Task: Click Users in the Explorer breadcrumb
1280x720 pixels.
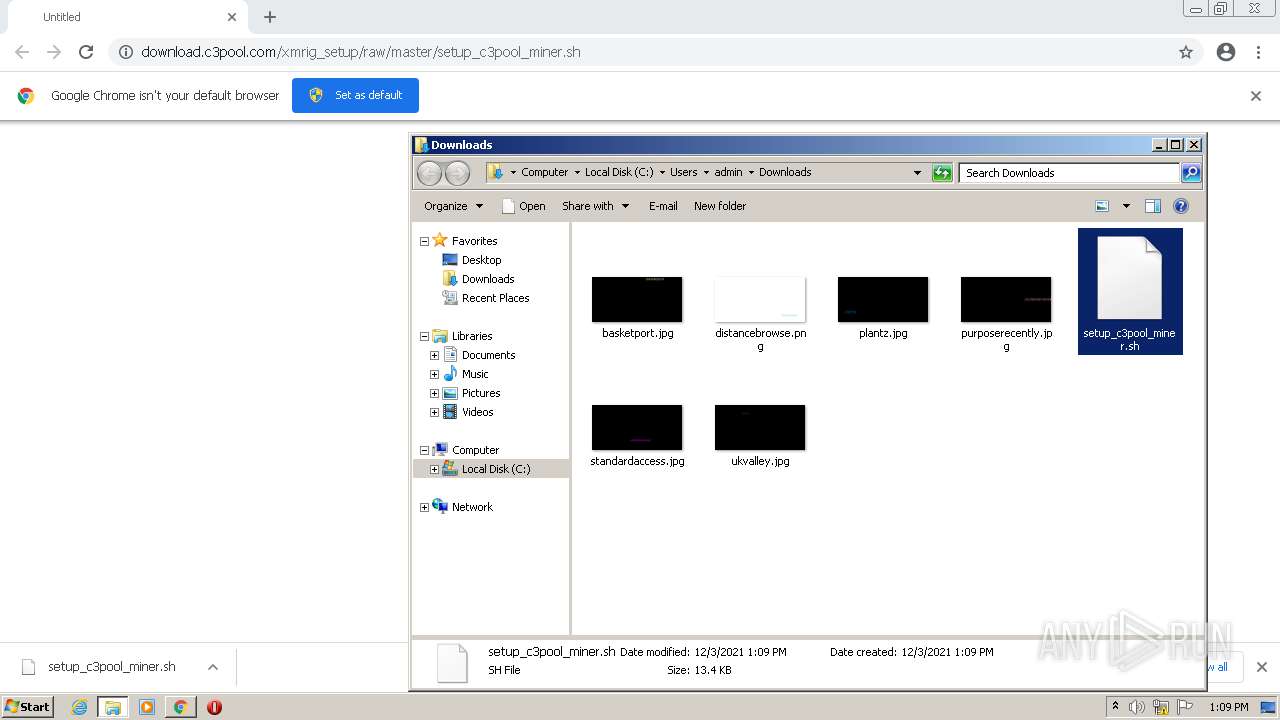Action: coord(684,172)
